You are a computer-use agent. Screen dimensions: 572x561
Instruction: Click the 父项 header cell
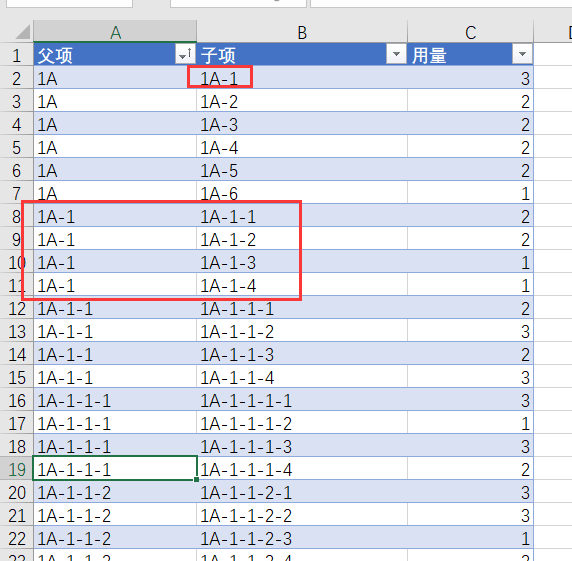pos(115,55)
